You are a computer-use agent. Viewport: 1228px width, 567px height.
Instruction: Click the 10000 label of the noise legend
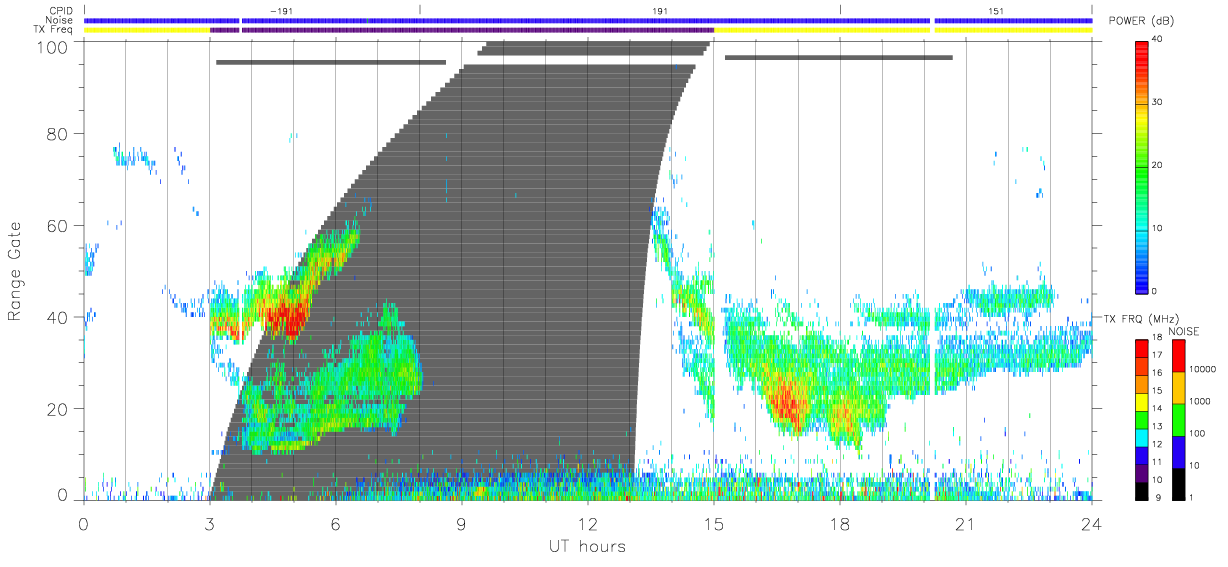[1204, 371]
